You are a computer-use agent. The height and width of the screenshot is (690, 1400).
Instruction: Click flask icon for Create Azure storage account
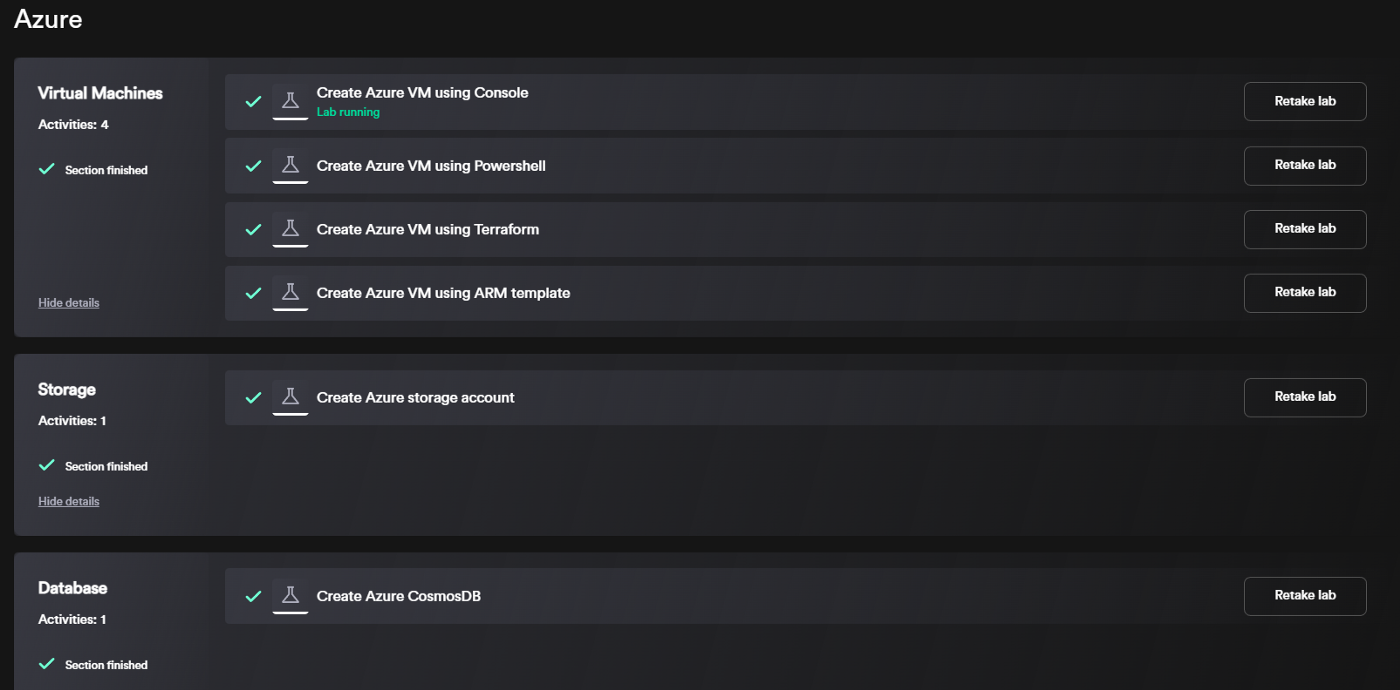(290, 397)
